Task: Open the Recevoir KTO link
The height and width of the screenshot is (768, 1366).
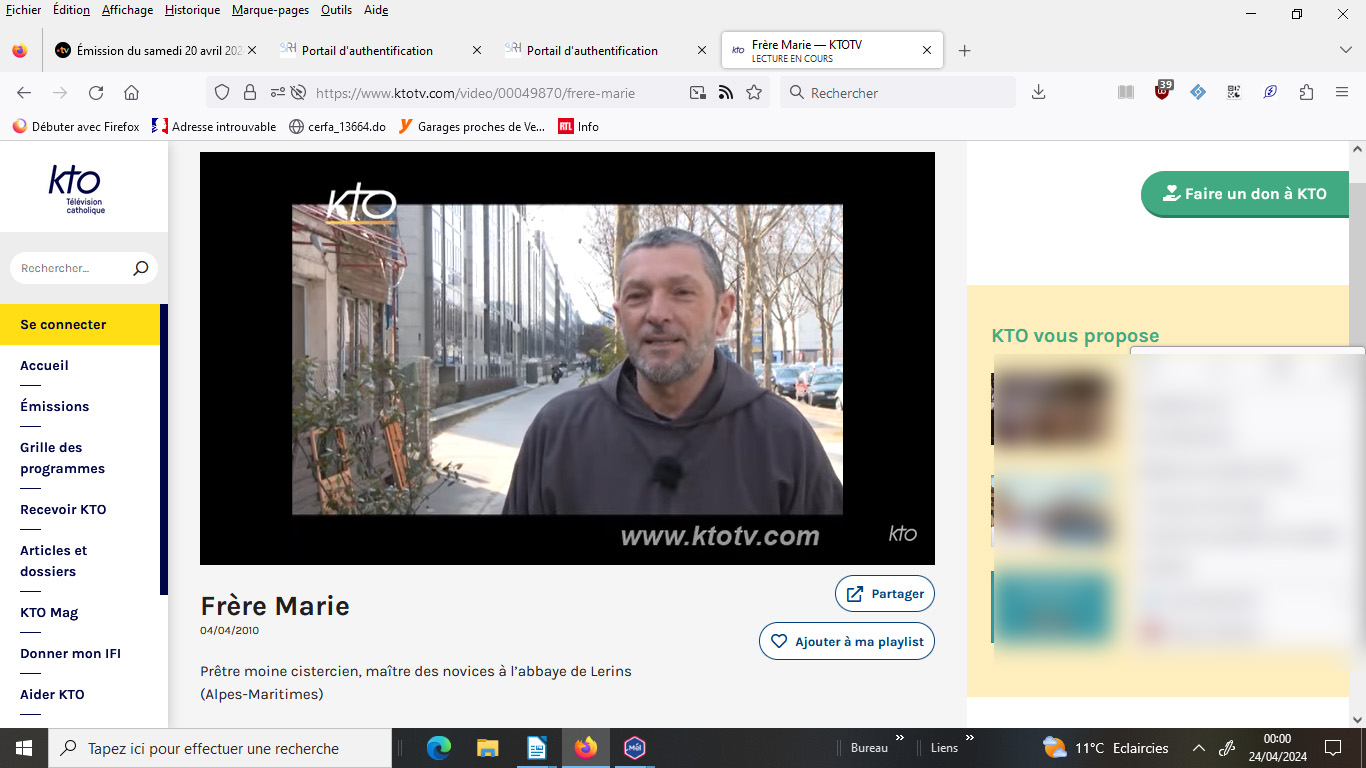Action: 63,509
